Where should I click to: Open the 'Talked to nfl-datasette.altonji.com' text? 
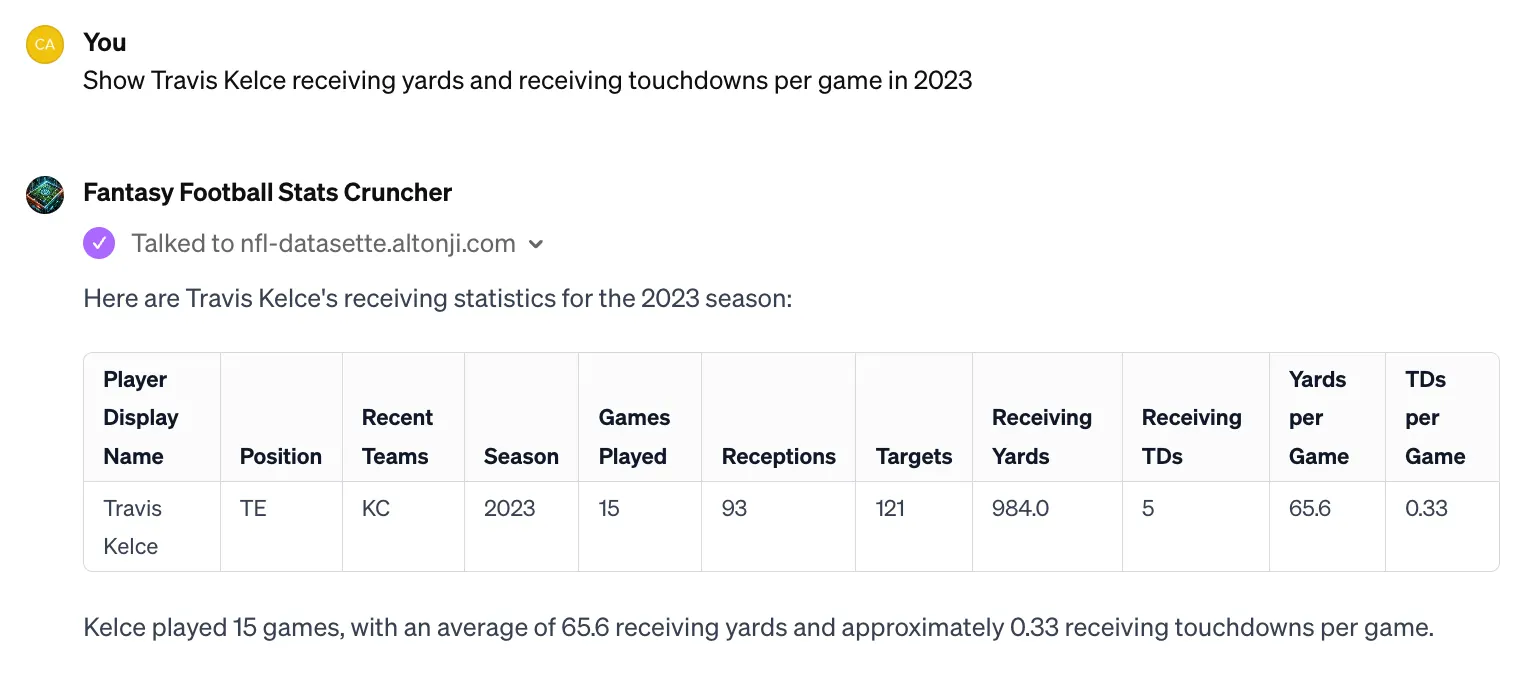coord(324,243)
